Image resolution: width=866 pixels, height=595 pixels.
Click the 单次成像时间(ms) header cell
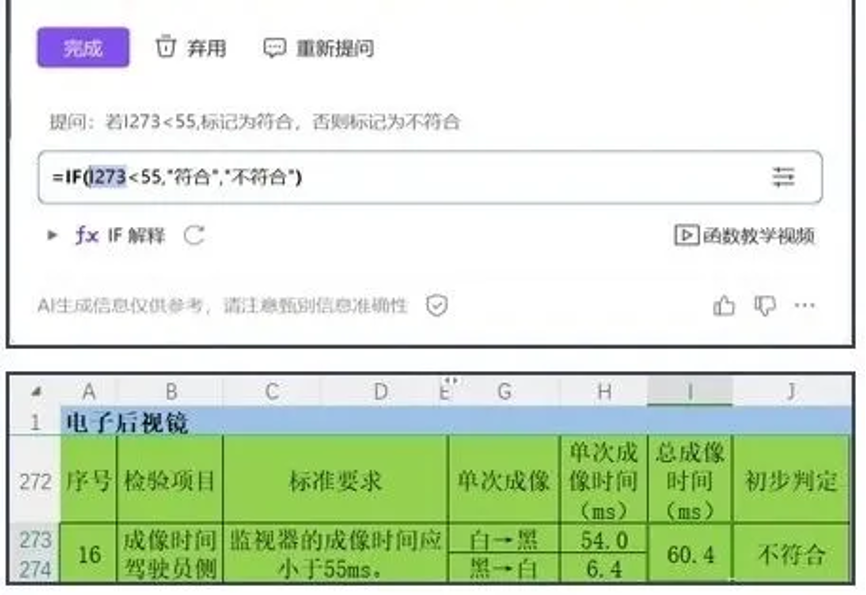(604, 481)
